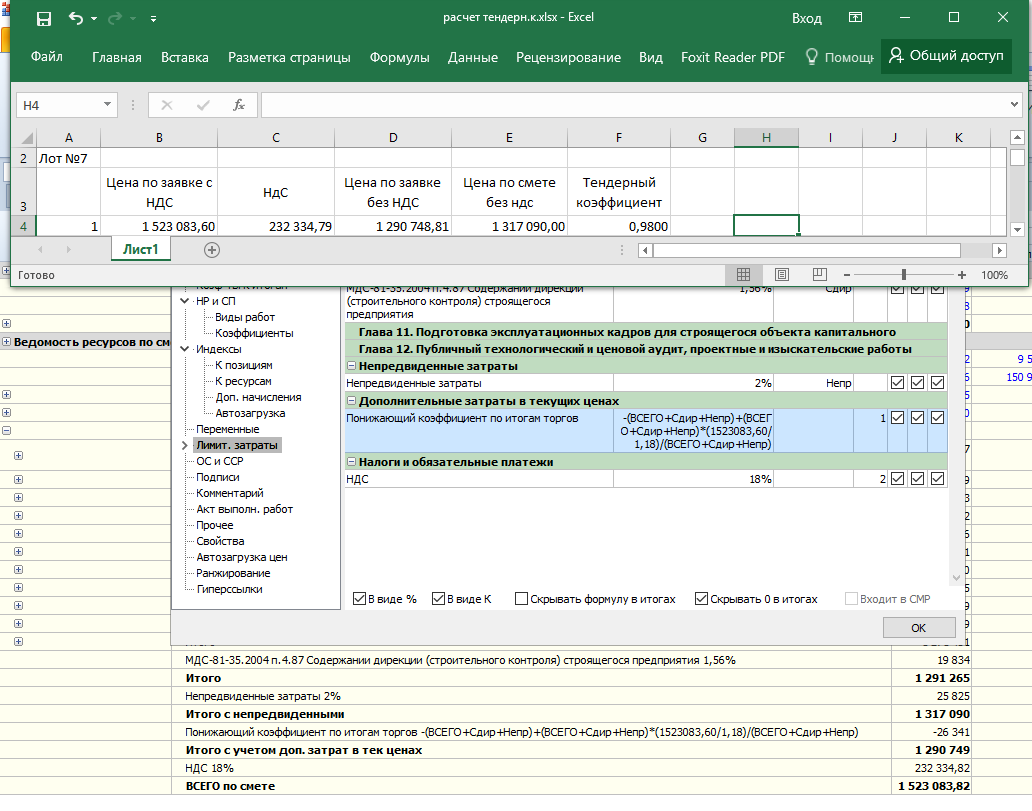1032x811 pixels.
Task: Enable 'Скрывать формулу в итогах' checkbox
Action: [522, 599]
